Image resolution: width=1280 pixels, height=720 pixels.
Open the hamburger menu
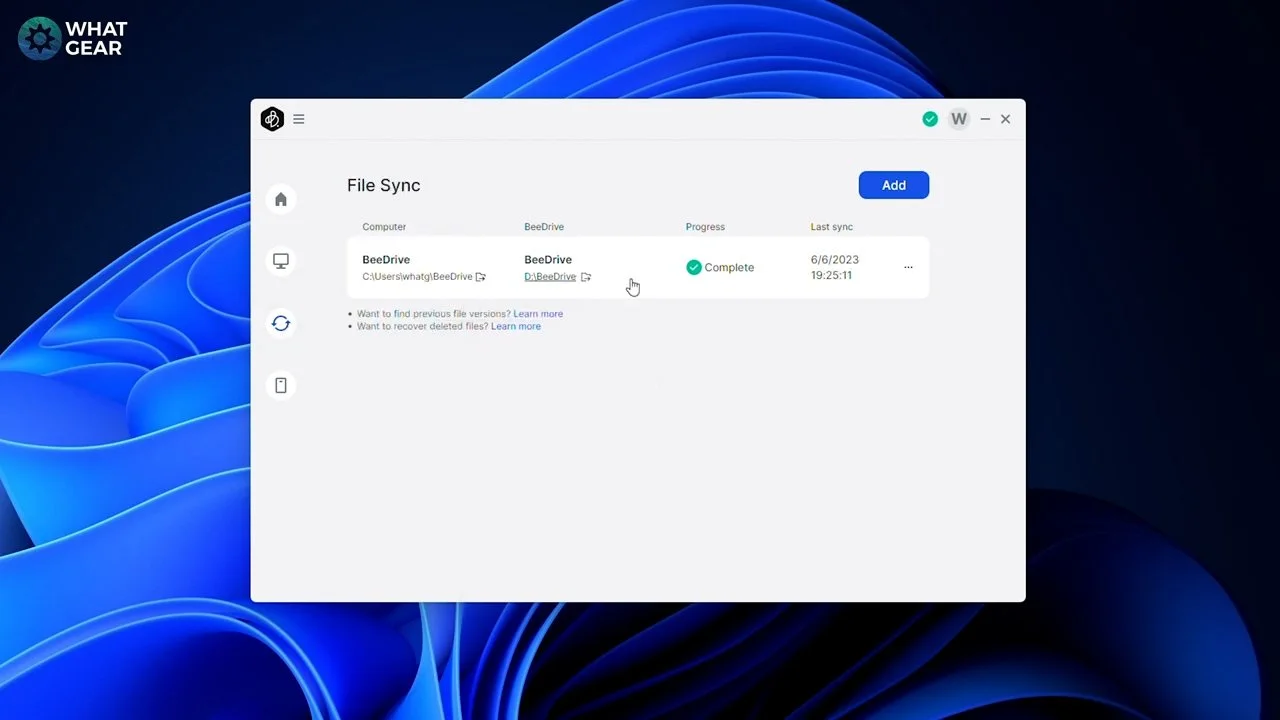coord(299,119)
